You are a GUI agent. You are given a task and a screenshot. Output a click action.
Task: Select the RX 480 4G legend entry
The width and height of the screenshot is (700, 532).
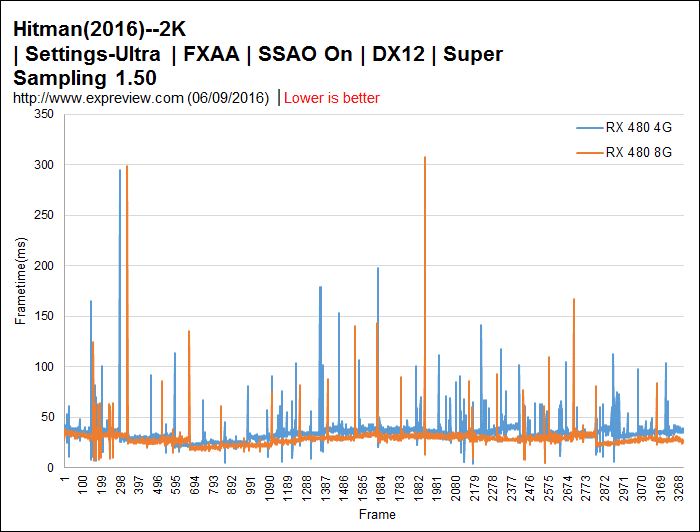click(624, 128)
